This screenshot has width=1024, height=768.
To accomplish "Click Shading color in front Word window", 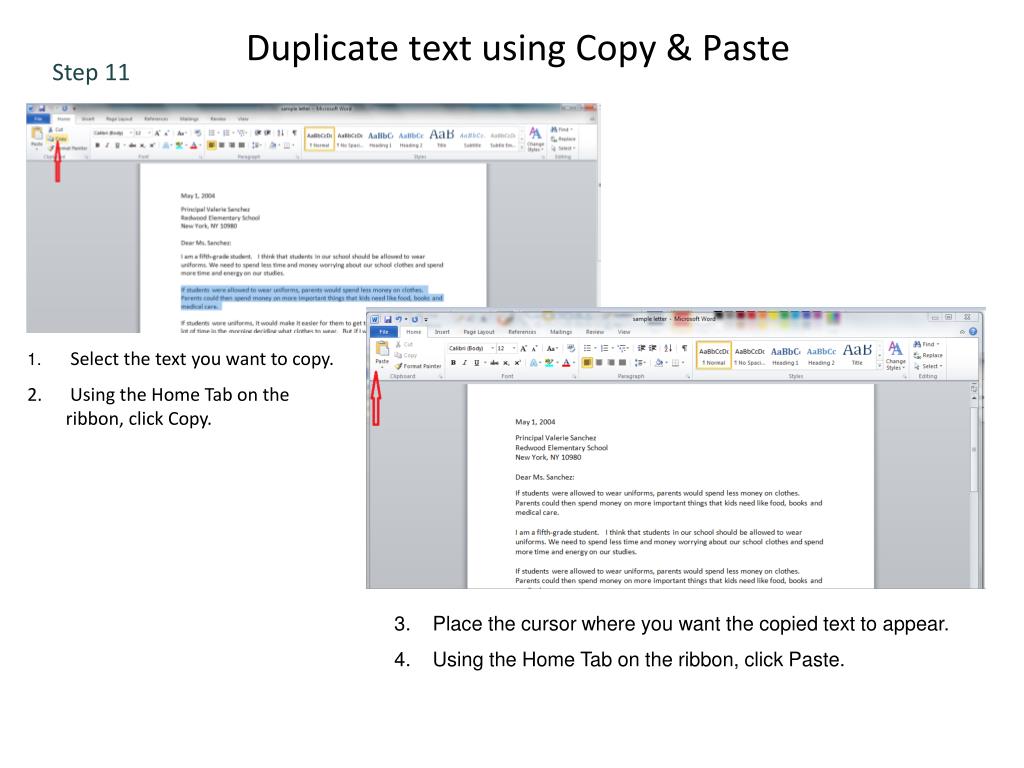I will pyautogui.click(x=659, y=362).
